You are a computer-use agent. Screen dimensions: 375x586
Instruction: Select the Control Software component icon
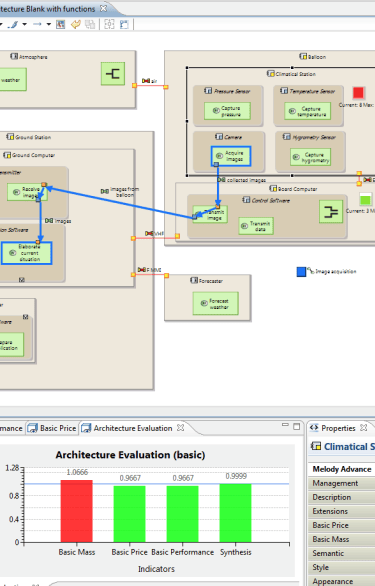[246, 200]
